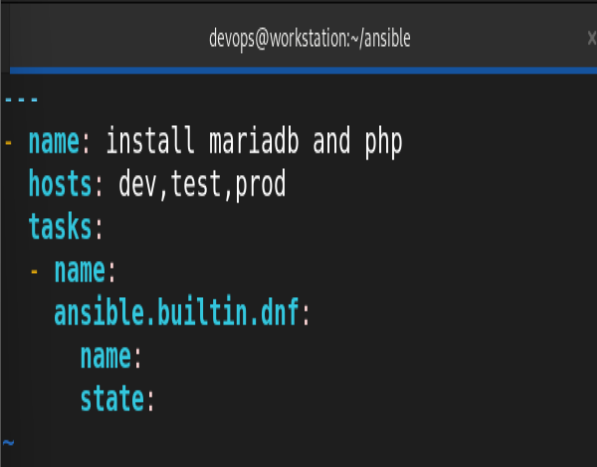Click the 'tasks' key
This screenshot has height=467, width=597.
coord(60,227)
